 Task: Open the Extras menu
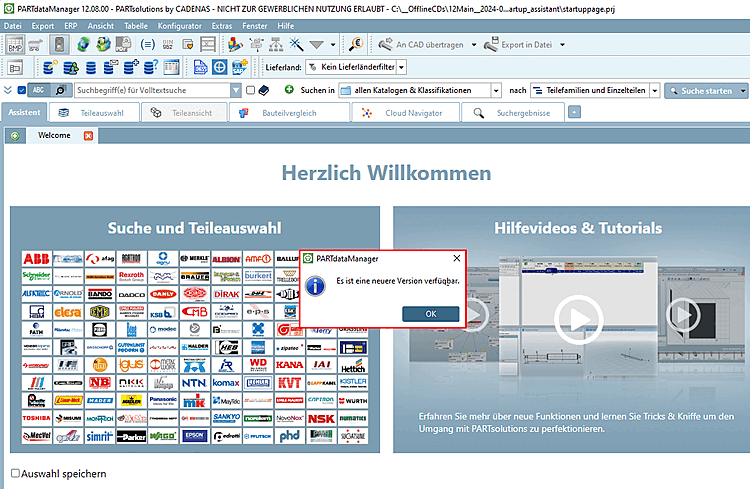pyautogui.click(x=222, y=26)
